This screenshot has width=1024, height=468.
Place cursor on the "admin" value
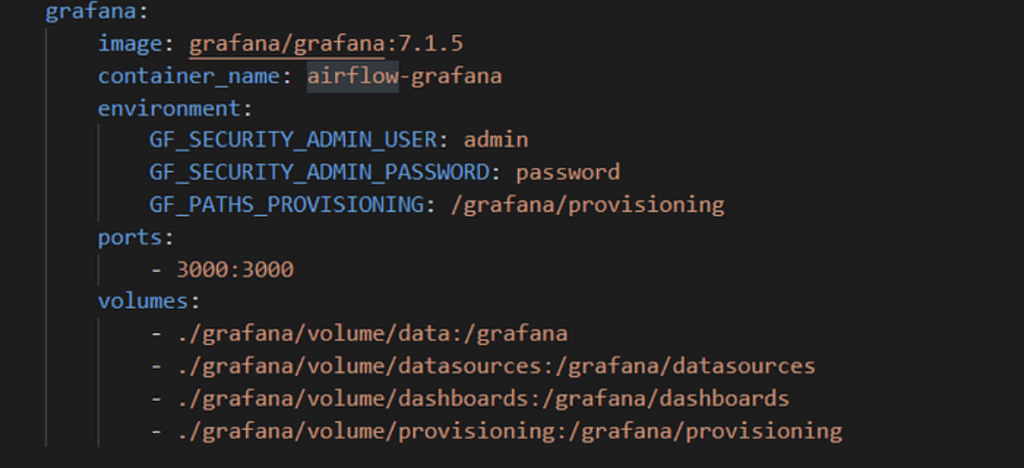(x=495, y=140)
